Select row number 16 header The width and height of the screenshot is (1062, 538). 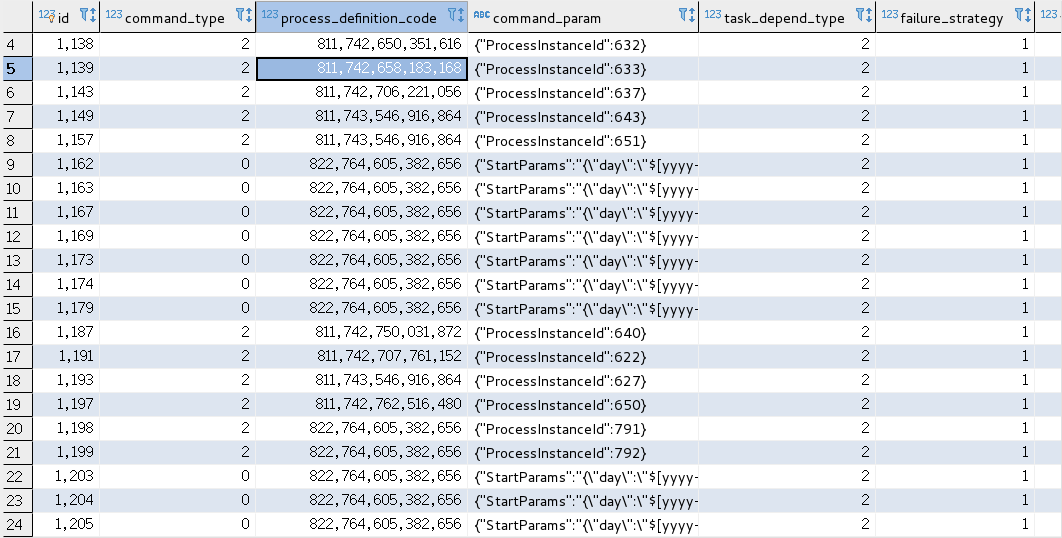tap(16, 333)
